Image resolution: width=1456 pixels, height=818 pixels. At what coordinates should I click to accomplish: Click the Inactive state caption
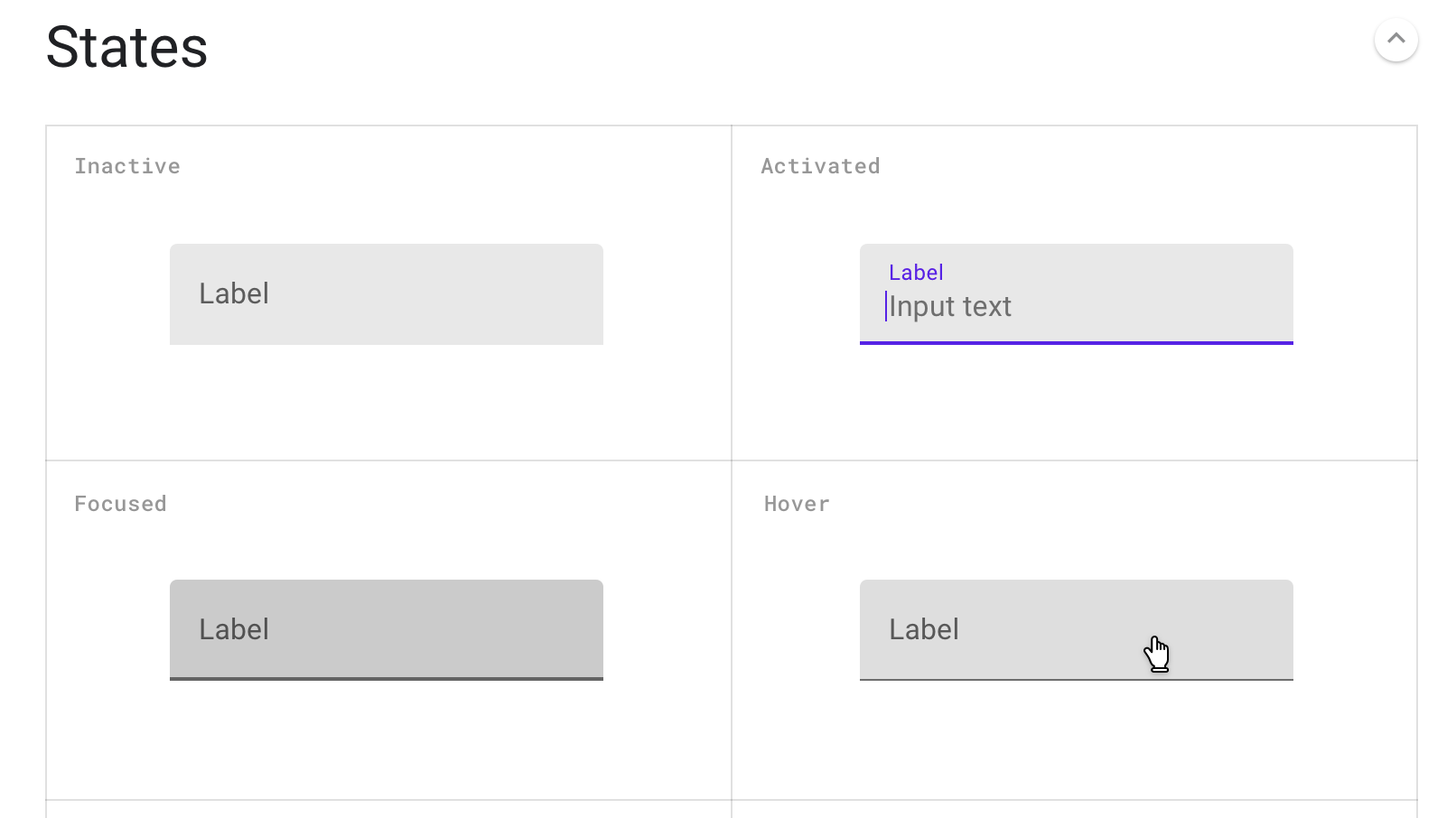pyautogui.click(x=127, y=166)
